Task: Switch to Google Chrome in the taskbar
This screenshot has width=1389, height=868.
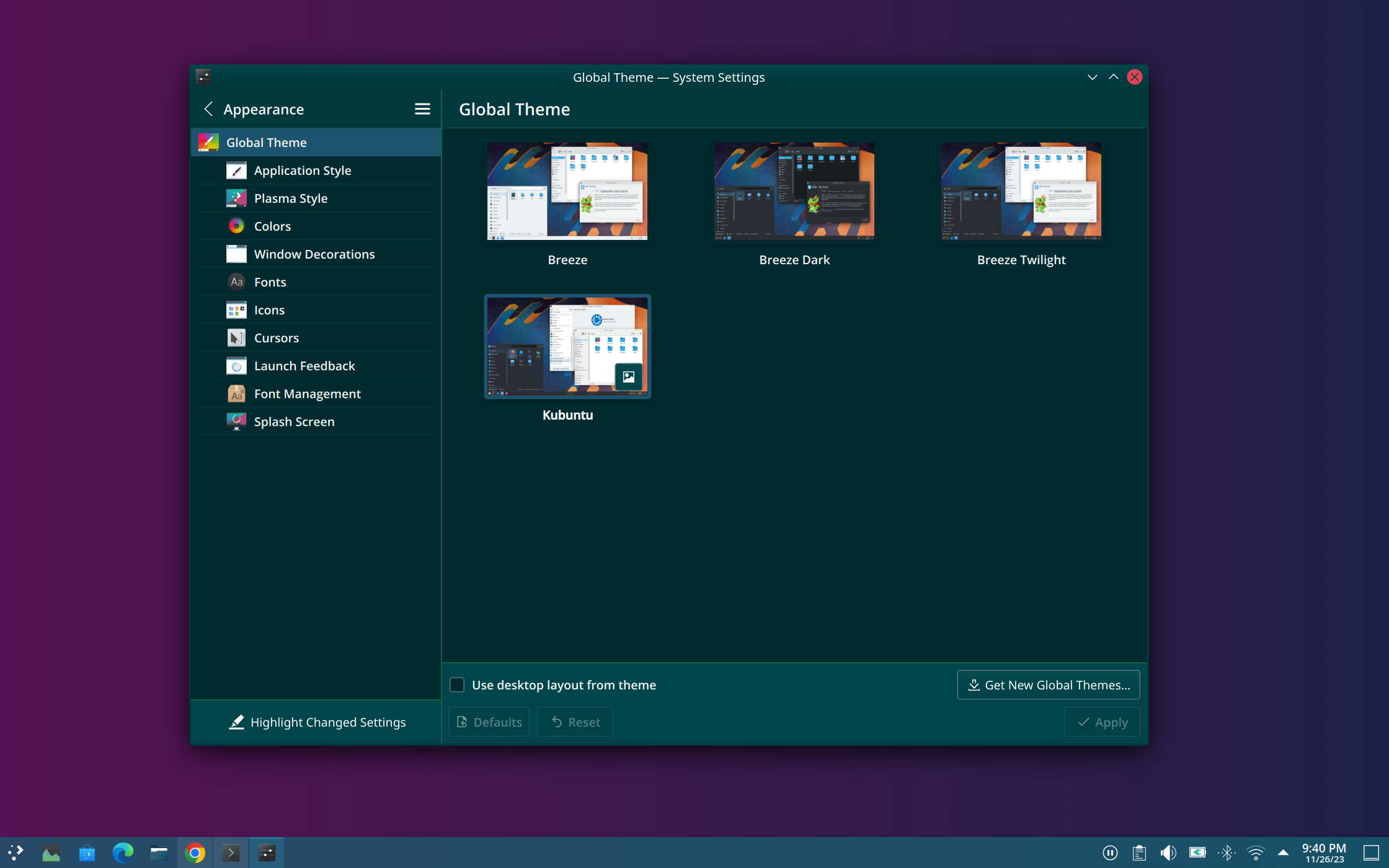Action: click(x=195, y=853)
